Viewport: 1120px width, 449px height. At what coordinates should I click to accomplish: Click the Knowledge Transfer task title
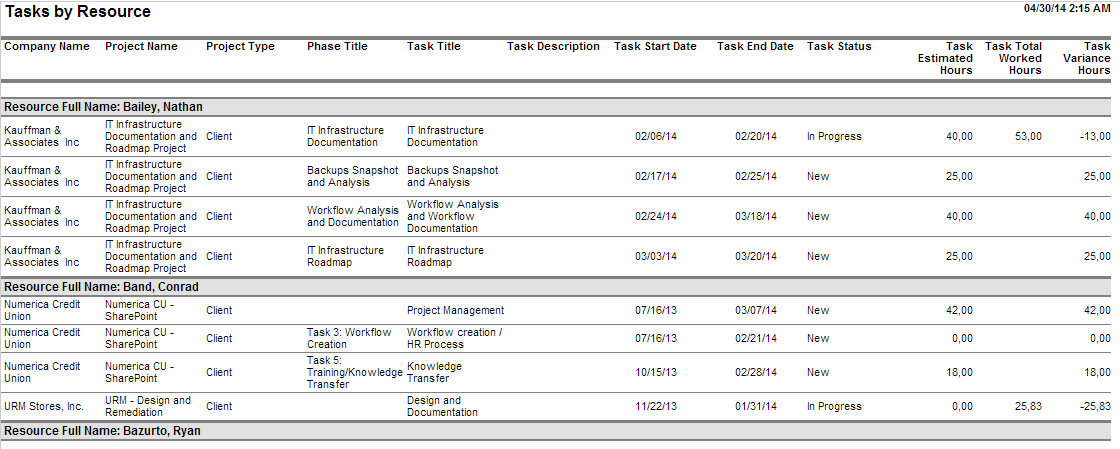click(434, 372)
